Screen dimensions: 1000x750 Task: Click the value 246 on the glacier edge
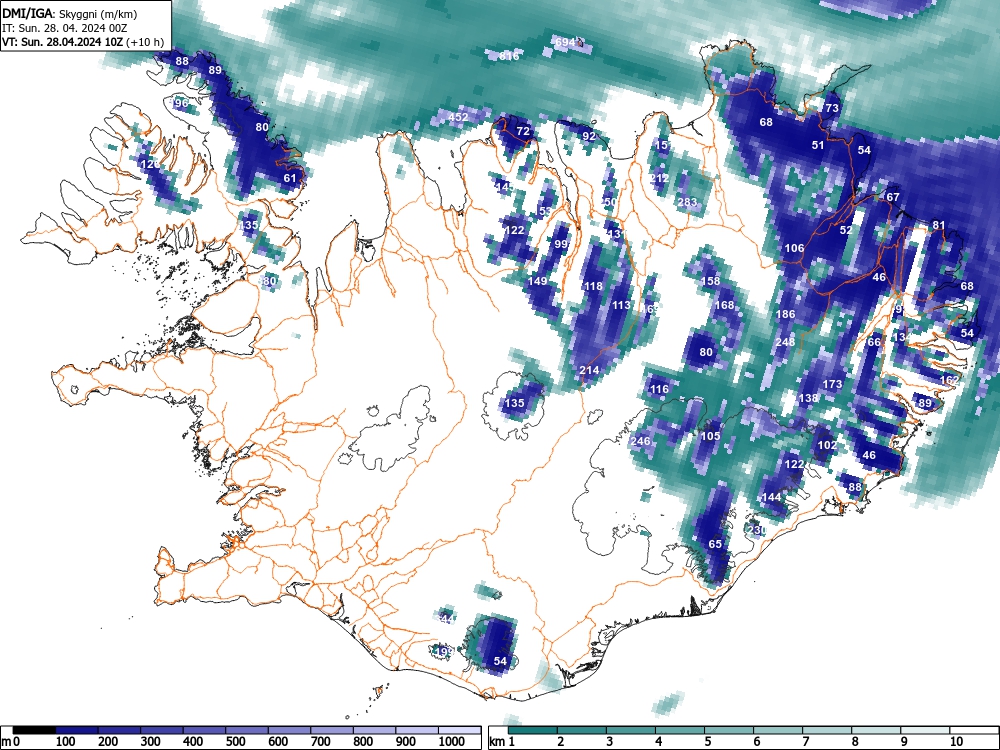coord(640,441)
